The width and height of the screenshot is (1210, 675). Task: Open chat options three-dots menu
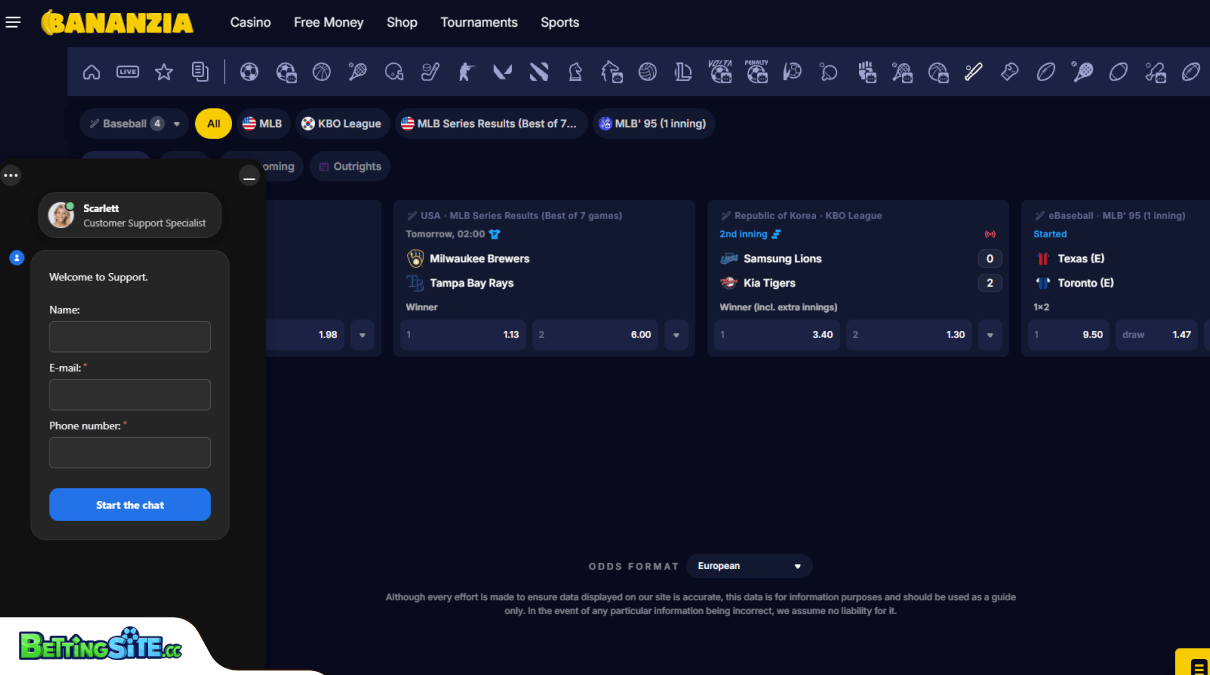(11, 176)
